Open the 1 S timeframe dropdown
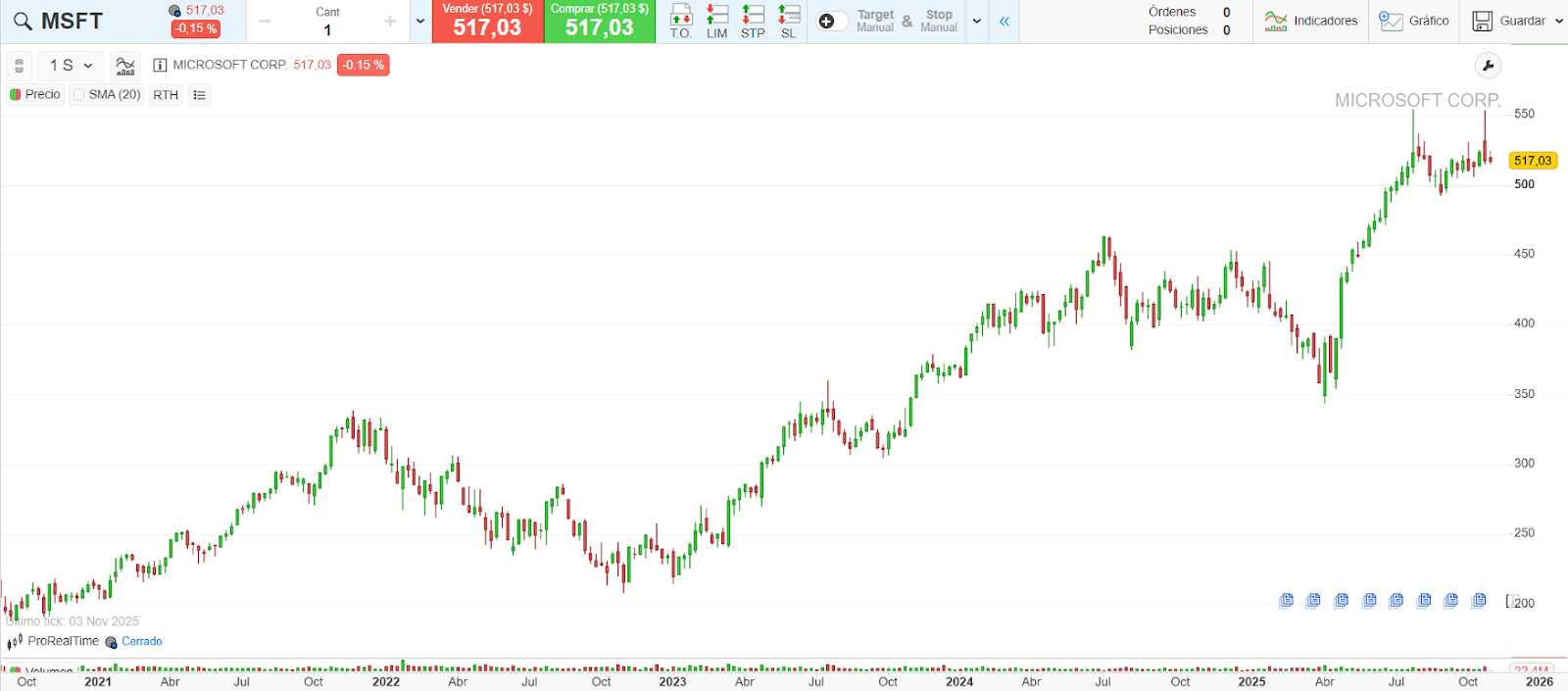The height and width of the screenshot is (691, 1568). (x=71, y=66)
